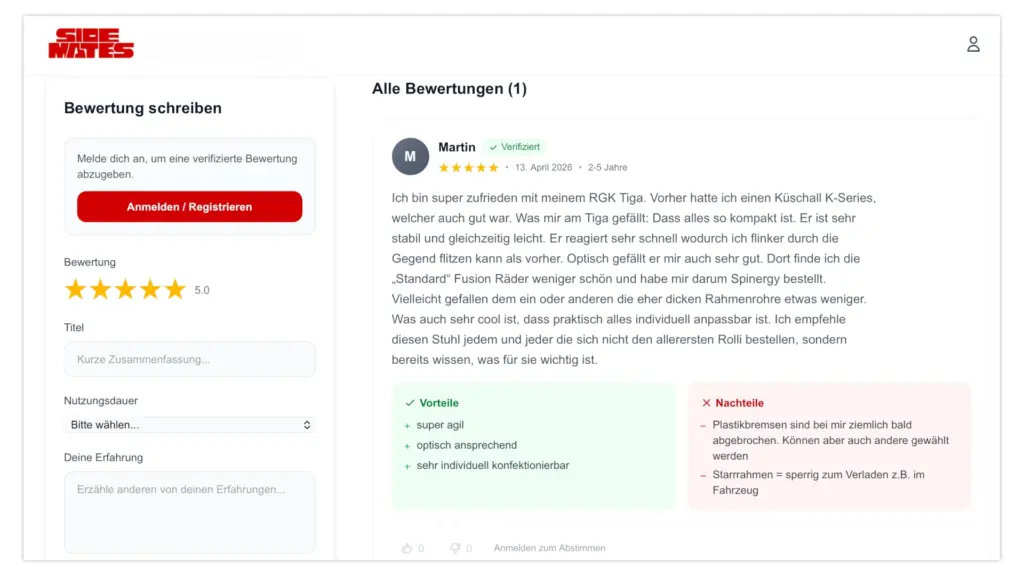Screen dimensions: 1024x576
Task: Click the Anmelden zum Abstimmen link
Action: 549,548
